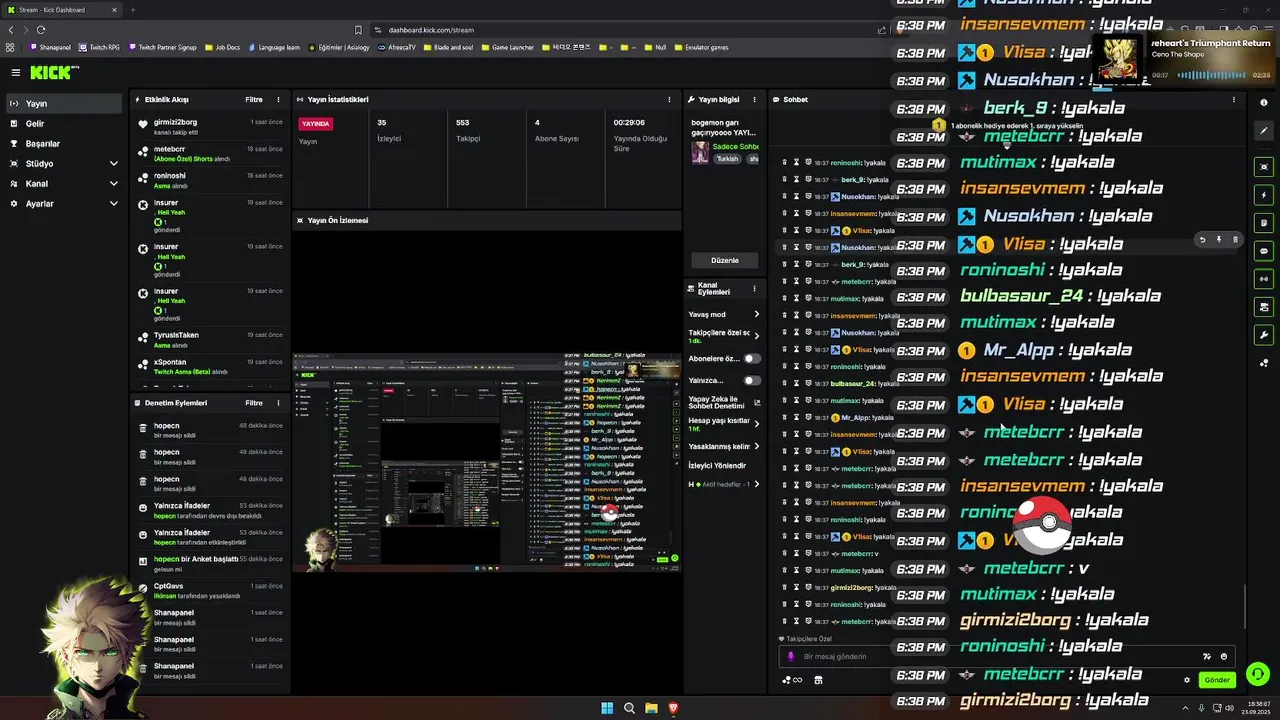Click the info icon in the right toolbar

point(1264,103)
